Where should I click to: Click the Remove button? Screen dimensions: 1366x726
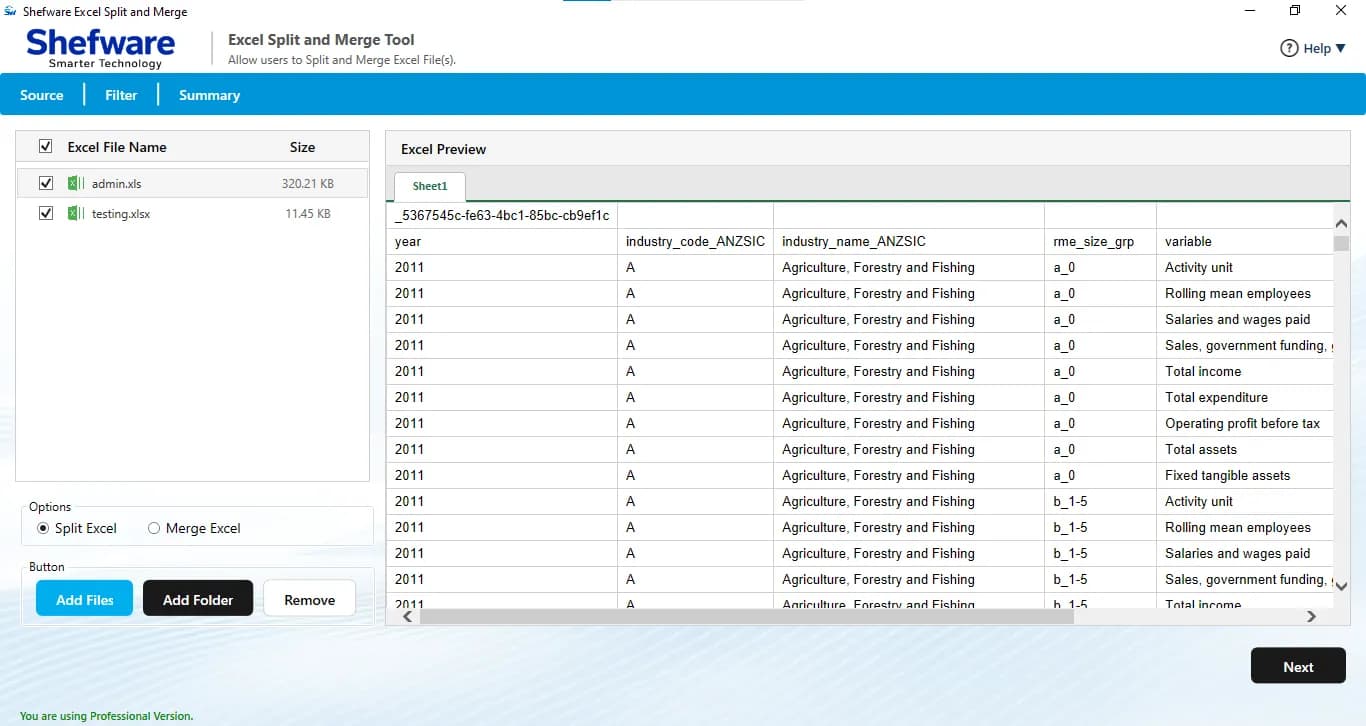[x=310, y=600]
